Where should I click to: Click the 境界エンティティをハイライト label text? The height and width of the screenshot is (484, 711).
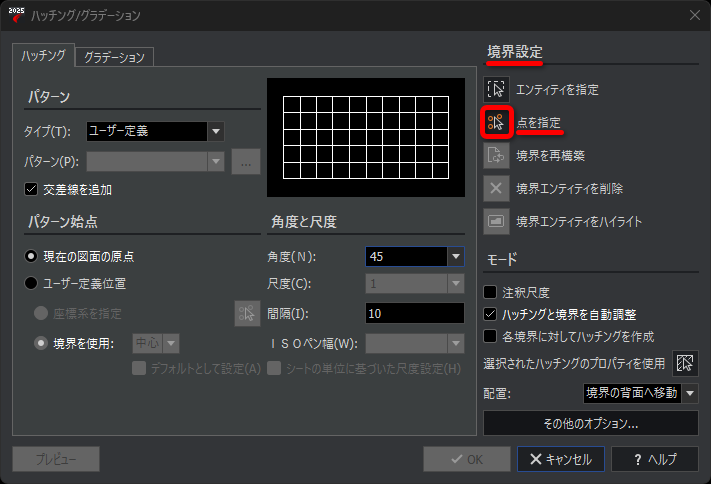coord(579,222)
